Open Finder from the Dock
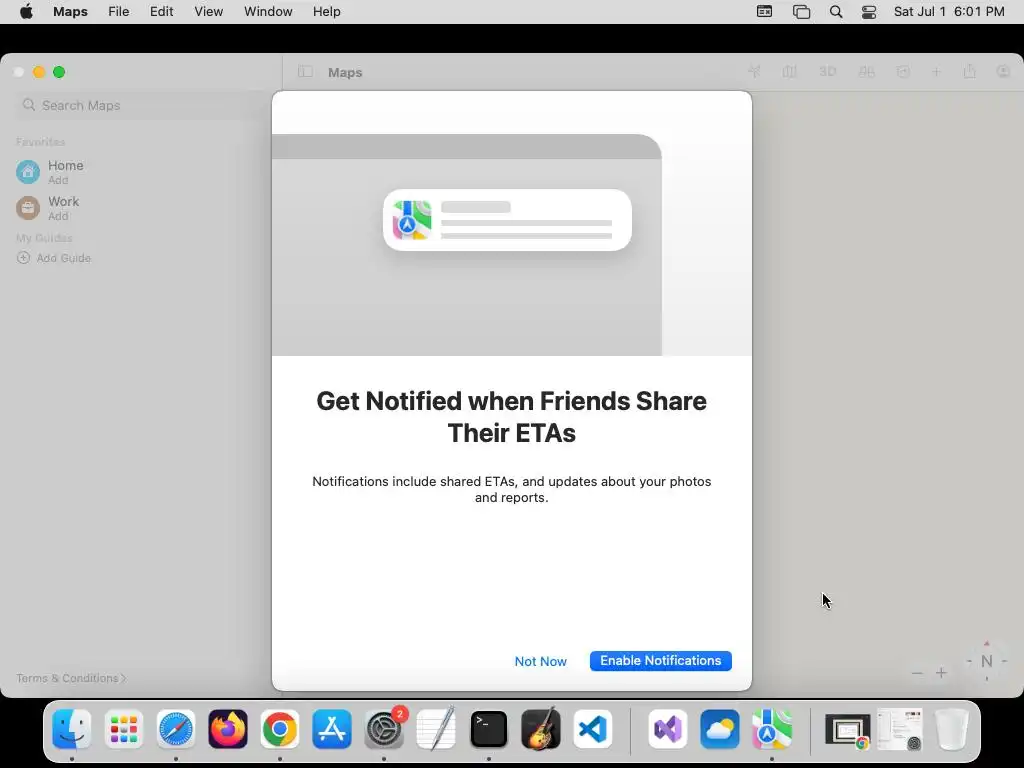This screenshot has width=1024, height=768. coord(72,729)
